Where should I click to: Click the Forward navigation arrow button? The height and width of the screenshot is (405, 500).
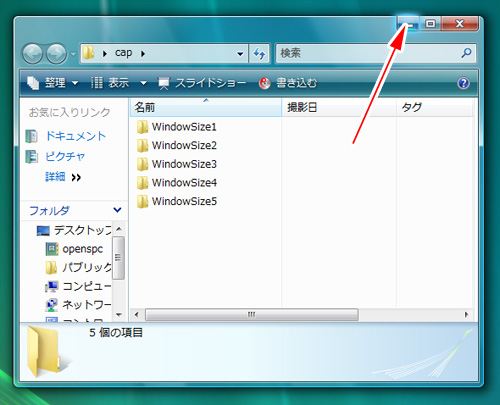[x=56, y=53]
